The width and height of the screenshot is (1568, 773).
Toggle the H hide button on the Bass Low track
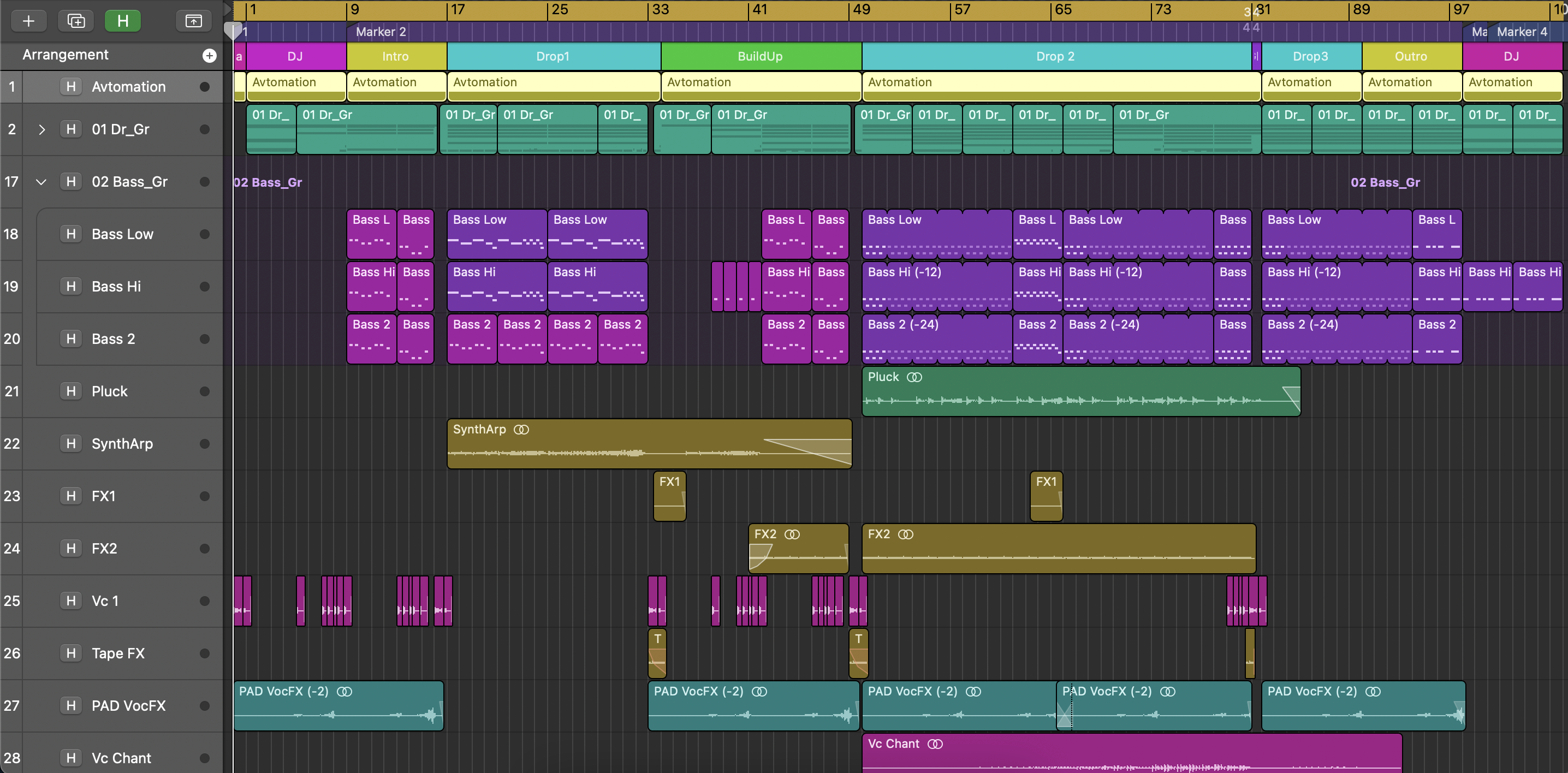71,234
